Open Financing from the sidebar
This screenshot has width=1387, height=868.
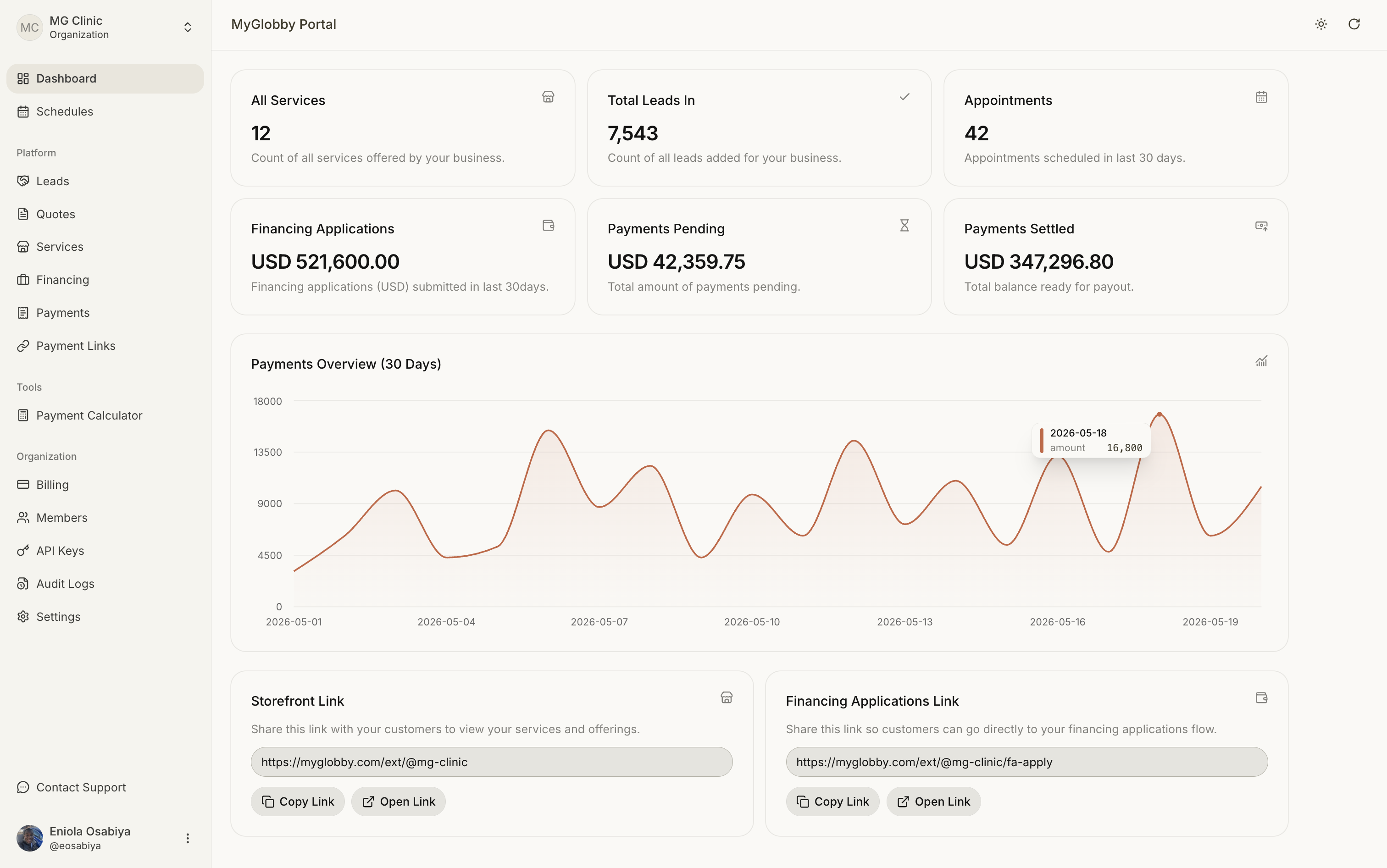pos(105,280)
